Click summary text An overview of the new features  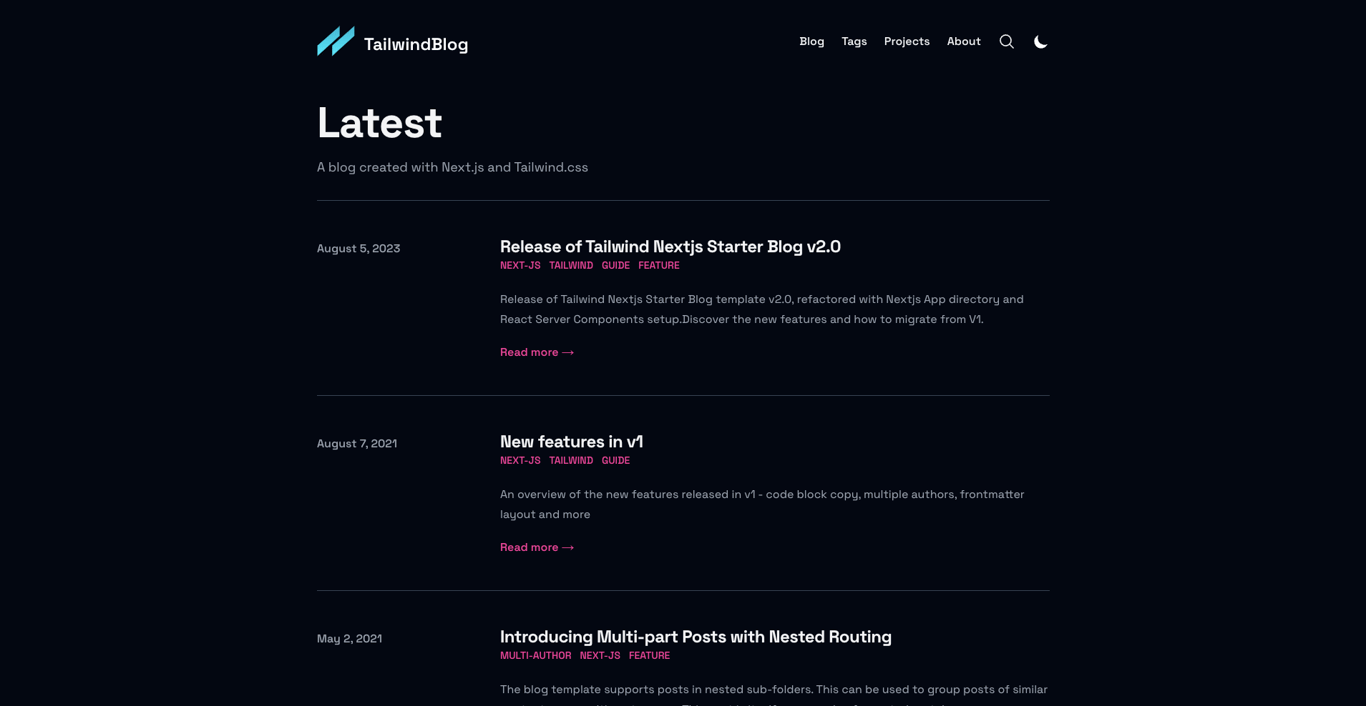coord(762,504)
